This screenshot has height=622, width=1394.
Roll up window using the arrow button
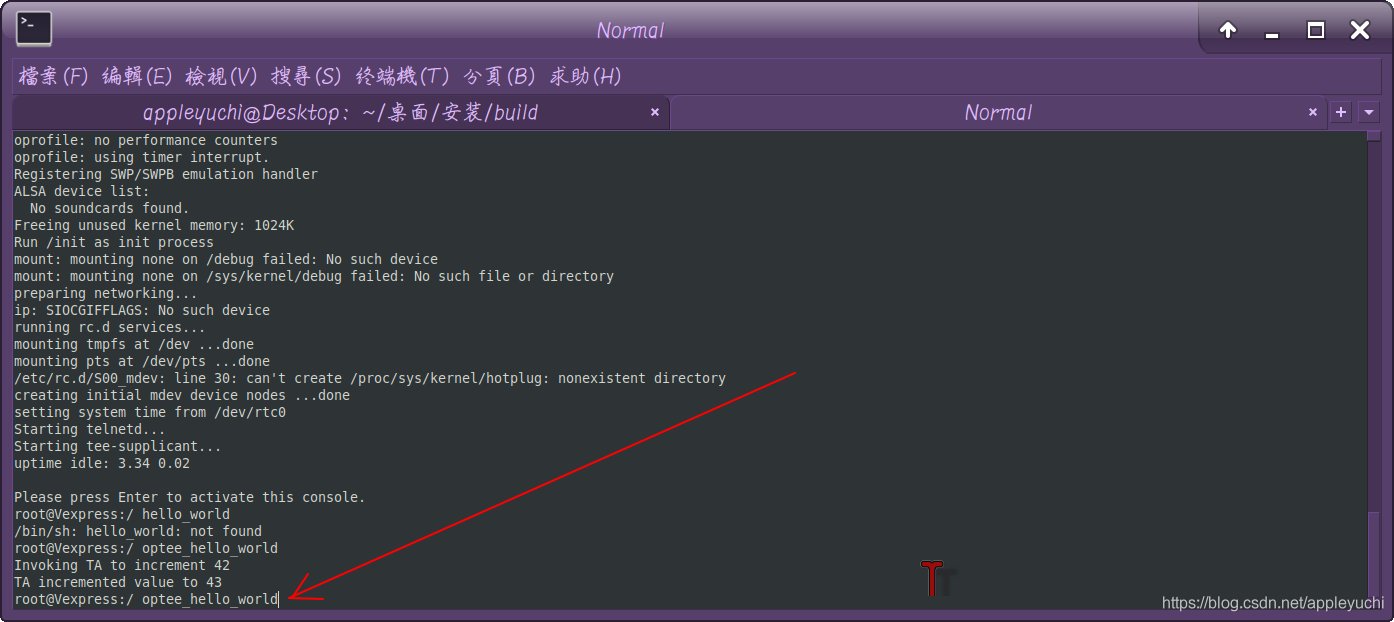(x=1227, y=30)
